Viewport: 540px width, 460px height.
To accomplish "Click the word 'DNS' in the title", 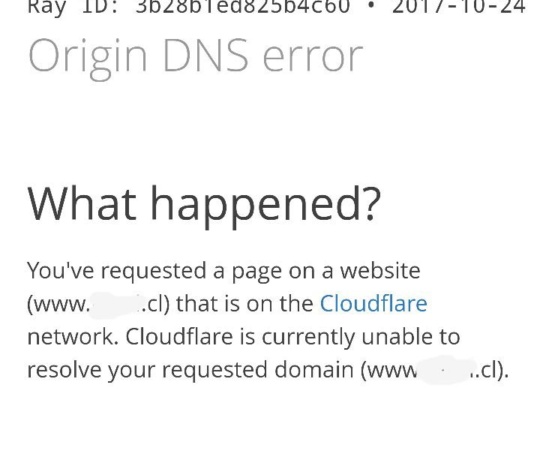I will [205, 55].
